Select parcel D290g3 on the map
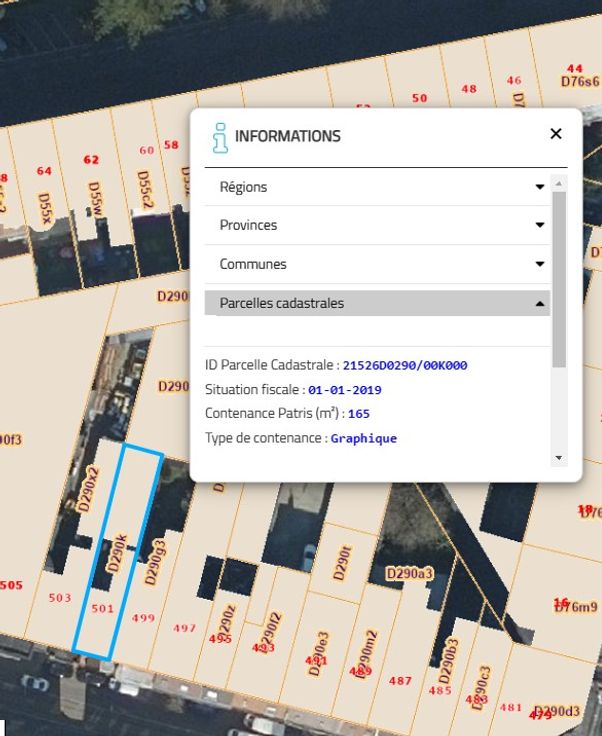 tap(153, 562)
